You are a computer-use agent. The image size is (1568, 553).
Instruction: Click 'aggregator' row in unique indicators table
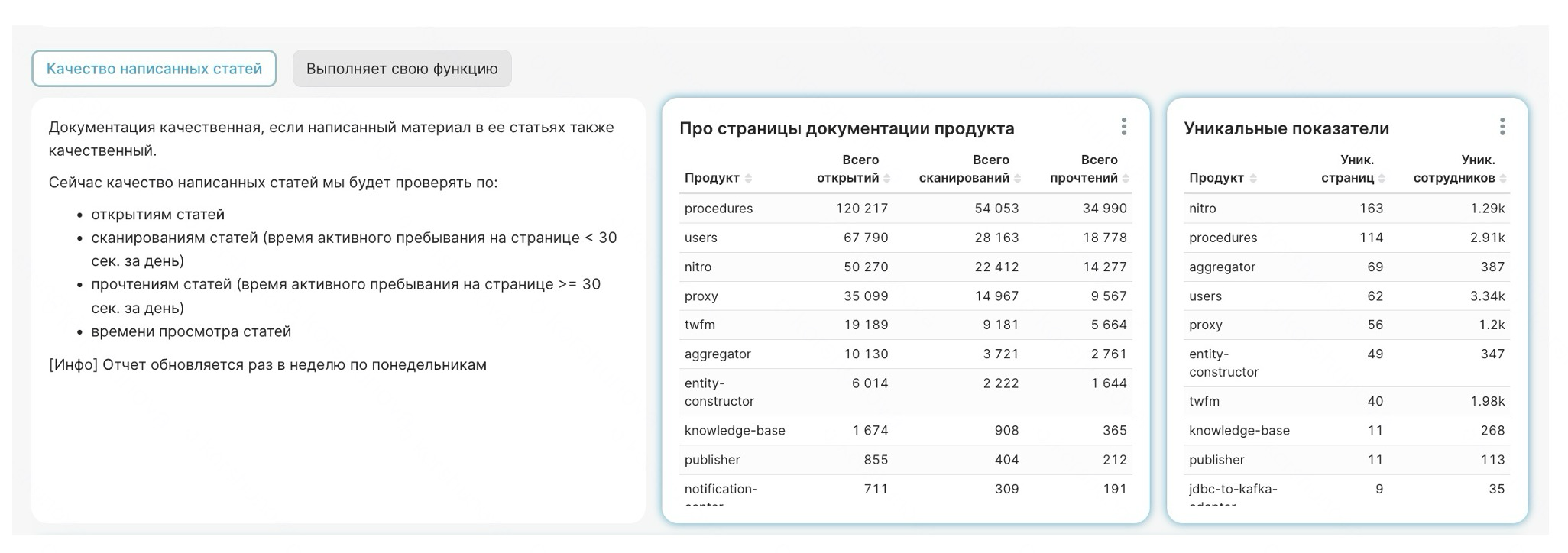coord(1222,267)
